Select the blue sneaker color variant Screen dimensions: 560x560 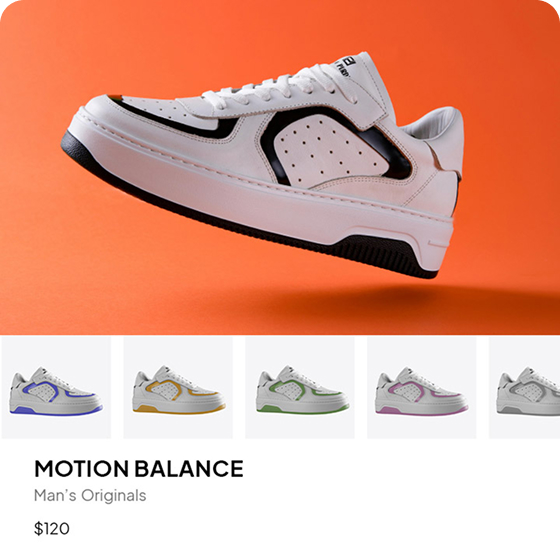click(x=56, y=387)
